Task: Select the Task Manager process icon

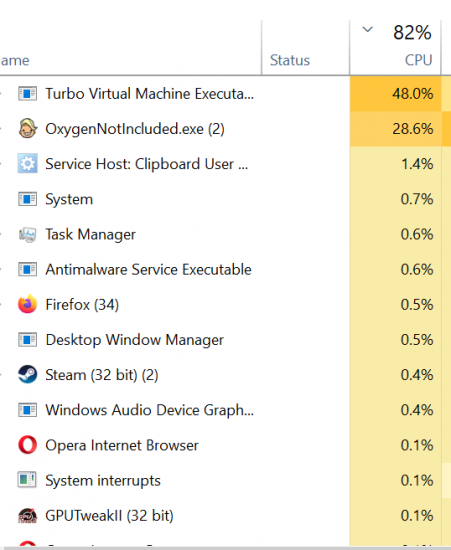Action: click(27, 234)
